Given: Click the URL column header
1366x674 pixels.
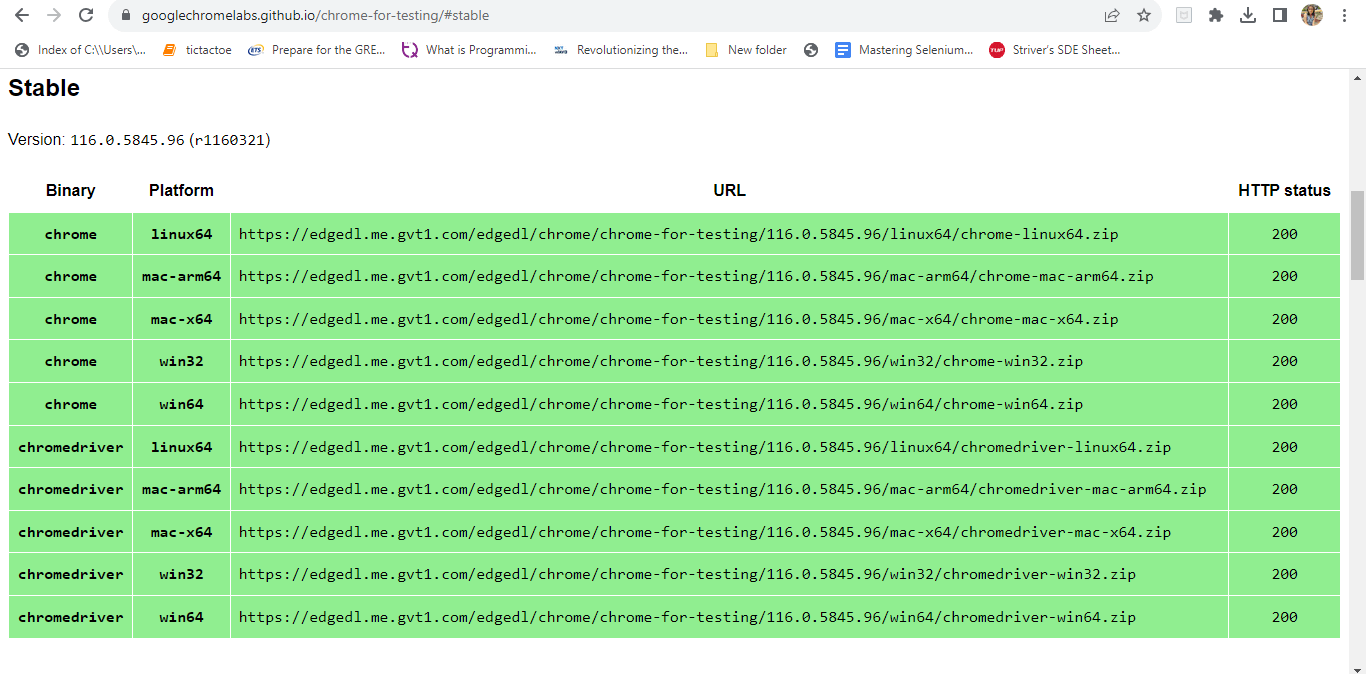Looking at the screenshot, I should [x=729, y=190].
